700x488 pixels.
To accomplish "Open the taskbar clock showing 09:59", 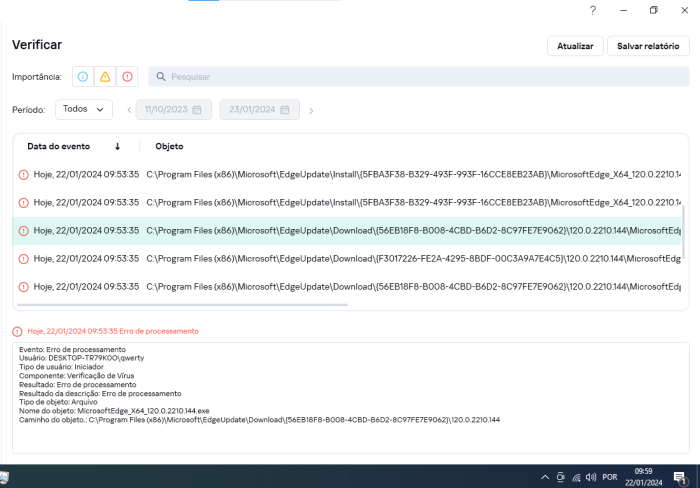I will pyautogui.click(x=643, y=477).
